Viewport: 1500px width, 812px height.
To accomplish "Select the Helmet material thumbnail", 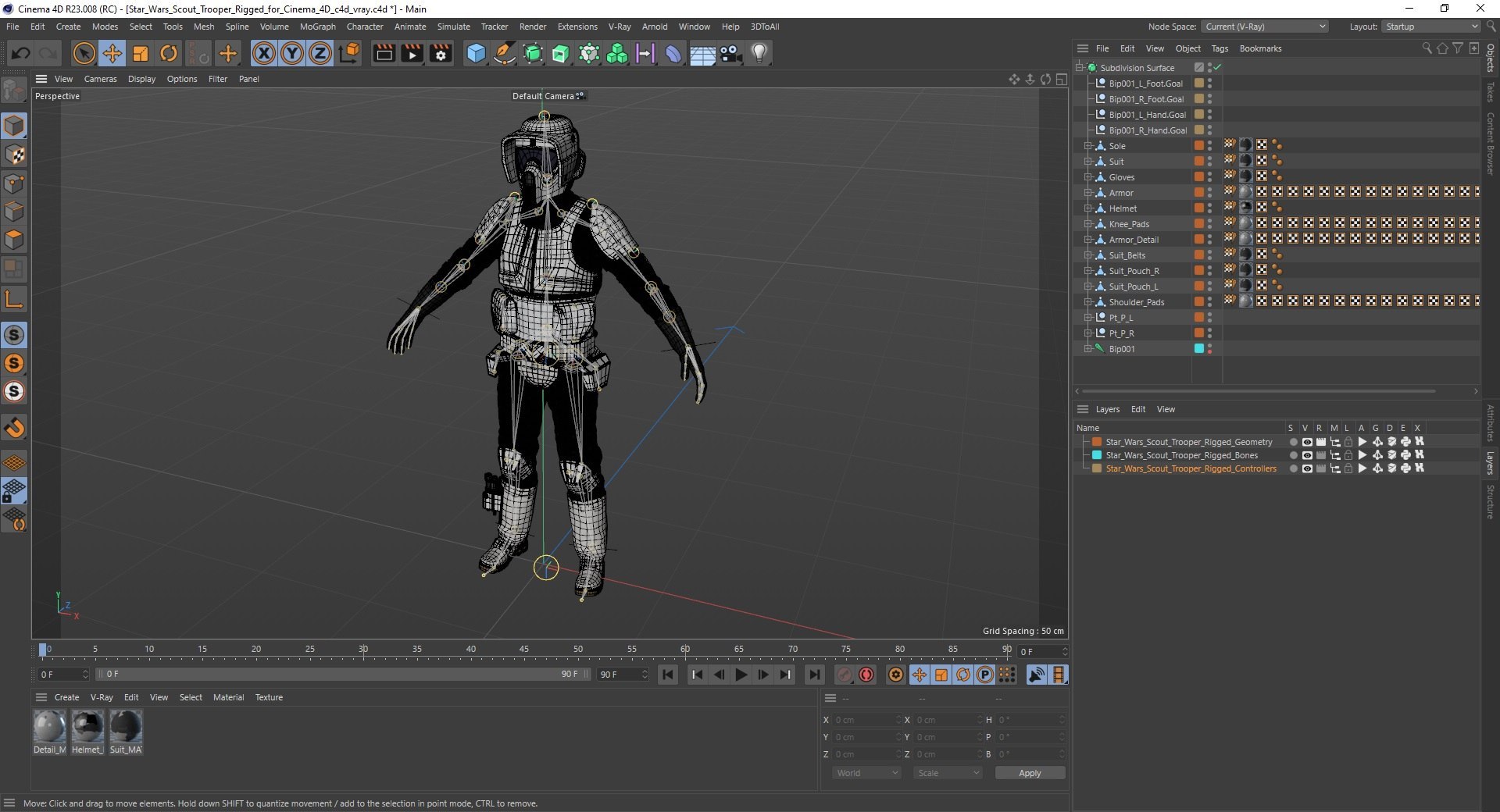I will pyautogui.click(x=87, y=726).
